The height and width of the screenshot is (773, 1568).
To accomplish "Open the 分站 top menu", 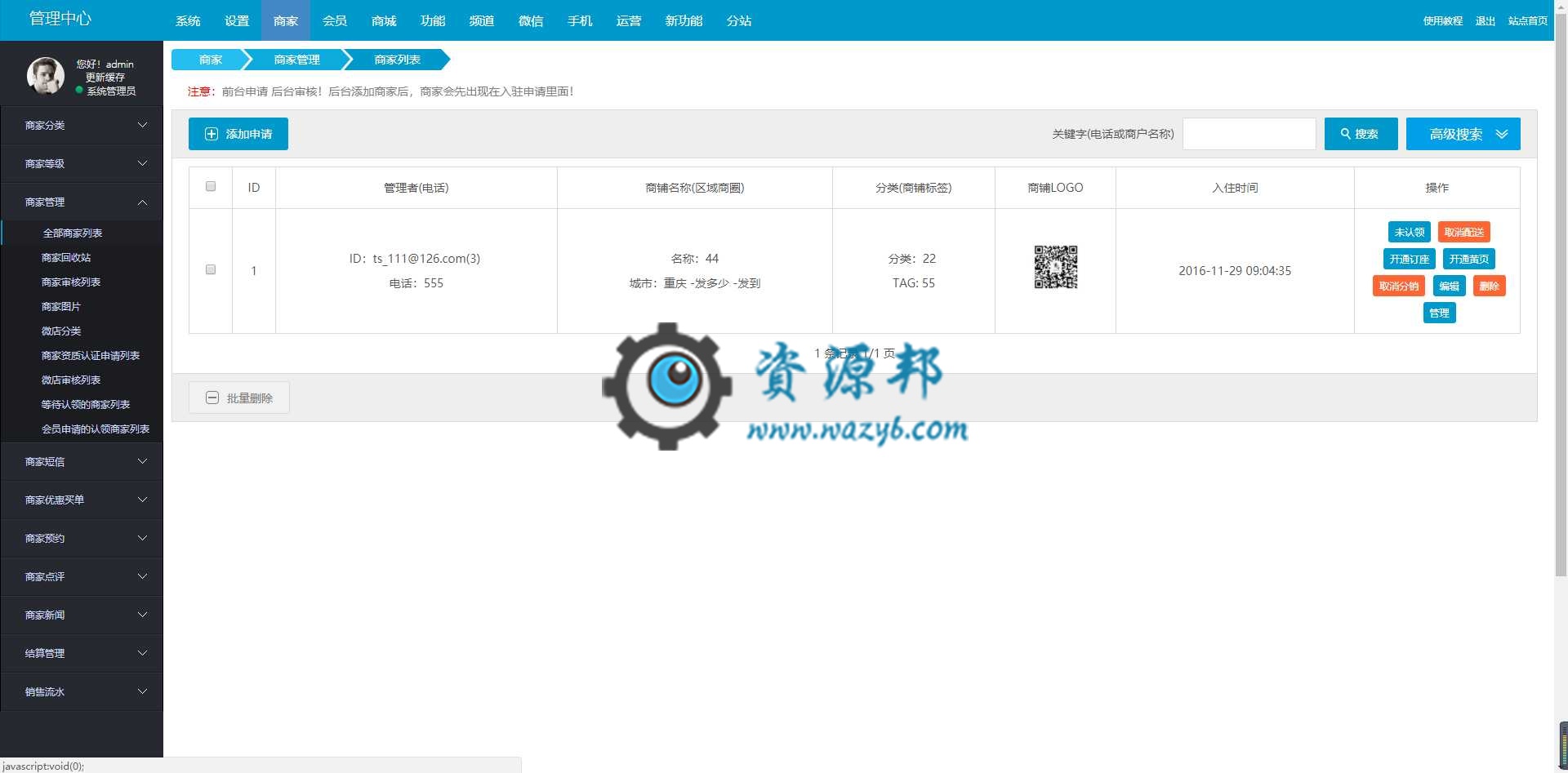I will [739, 20].
